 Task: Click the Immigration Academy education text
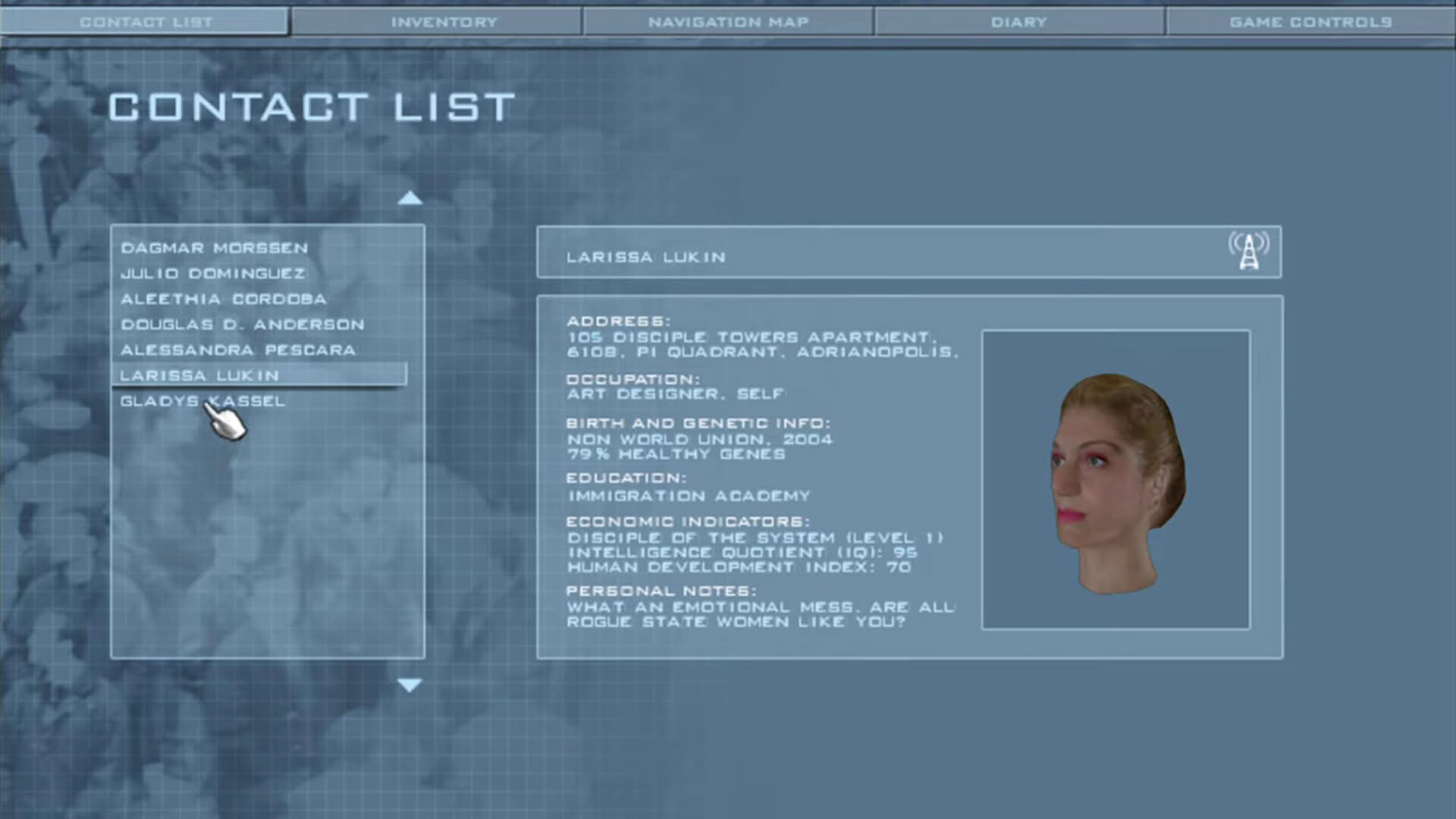(689, 496)
